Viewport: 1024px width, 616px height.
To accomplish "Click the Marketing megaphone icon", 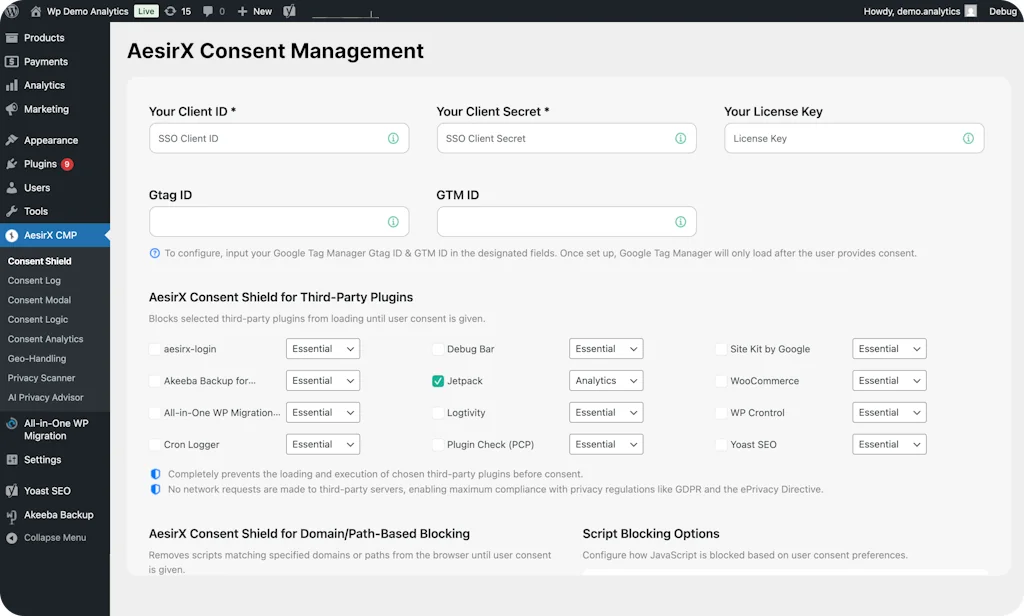I will pyautogui.click(x=10, y=110).
